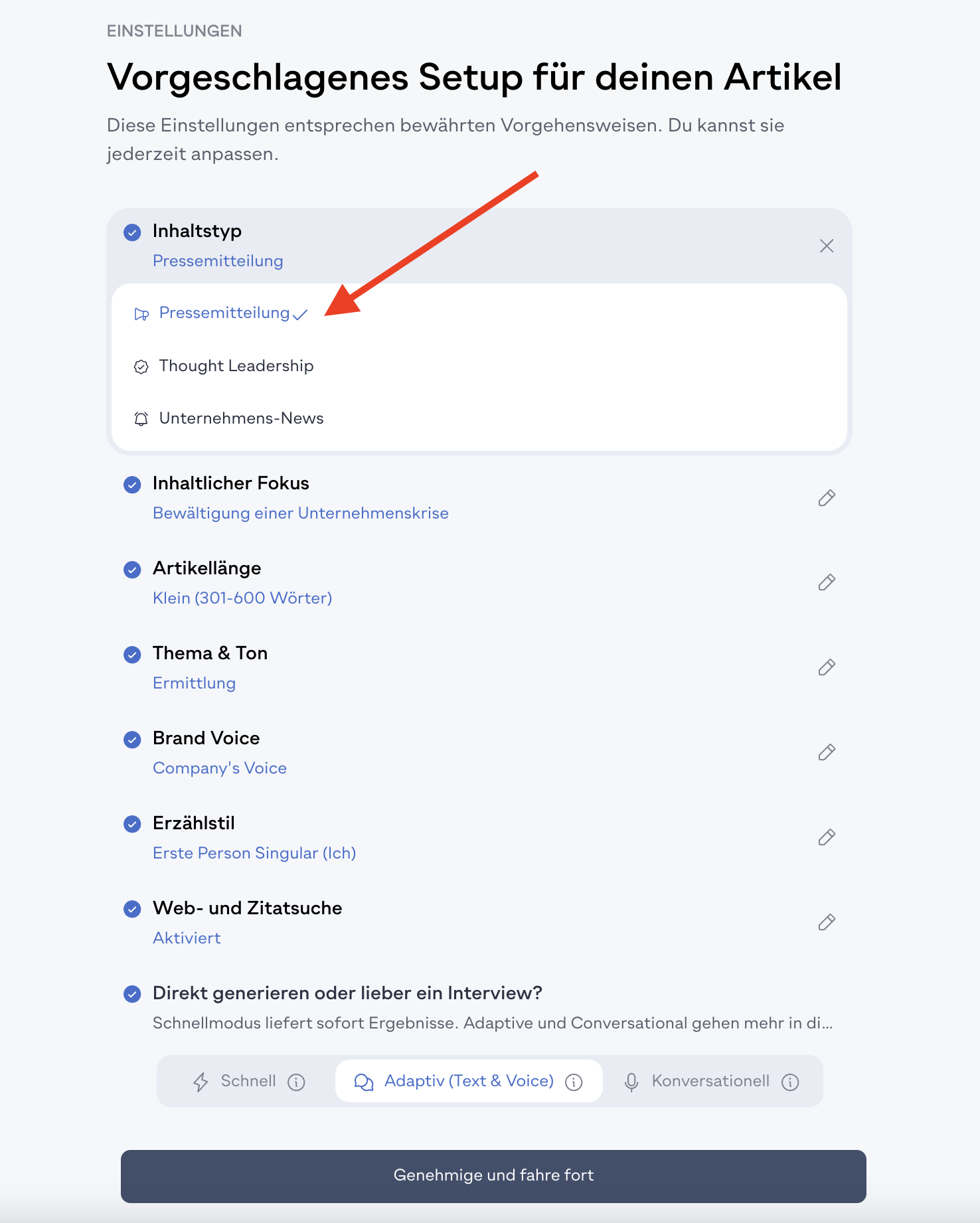Click the Bewältigung einer Unternehmenskrise value
Viewport: 980px width, 1223px height.
tap(301, 513)
